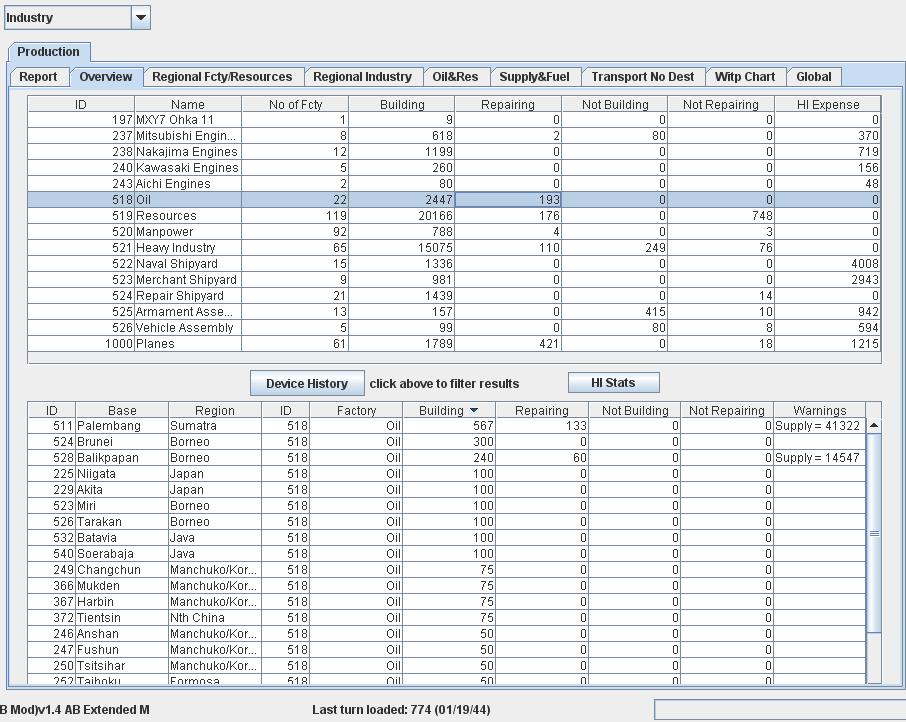
Task: Open the Regional Fcty/Resources tab
Action: [x=222, y=77]
